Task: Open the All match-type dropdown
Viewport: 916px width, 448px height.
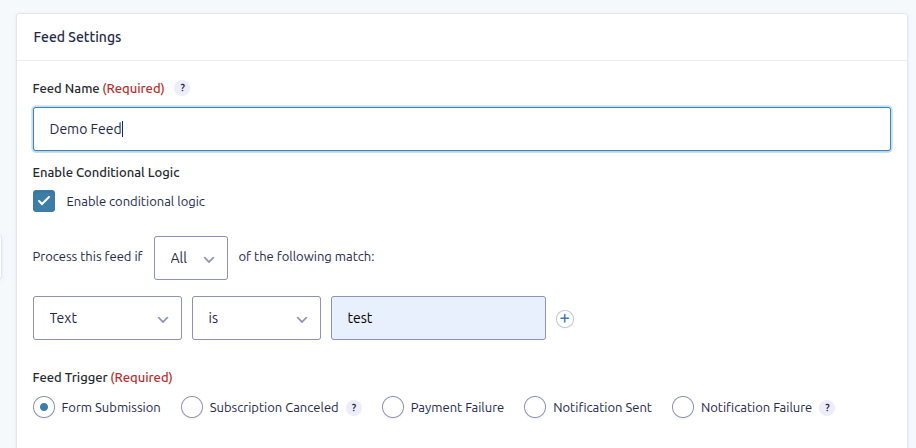Action: click(191, 258)
